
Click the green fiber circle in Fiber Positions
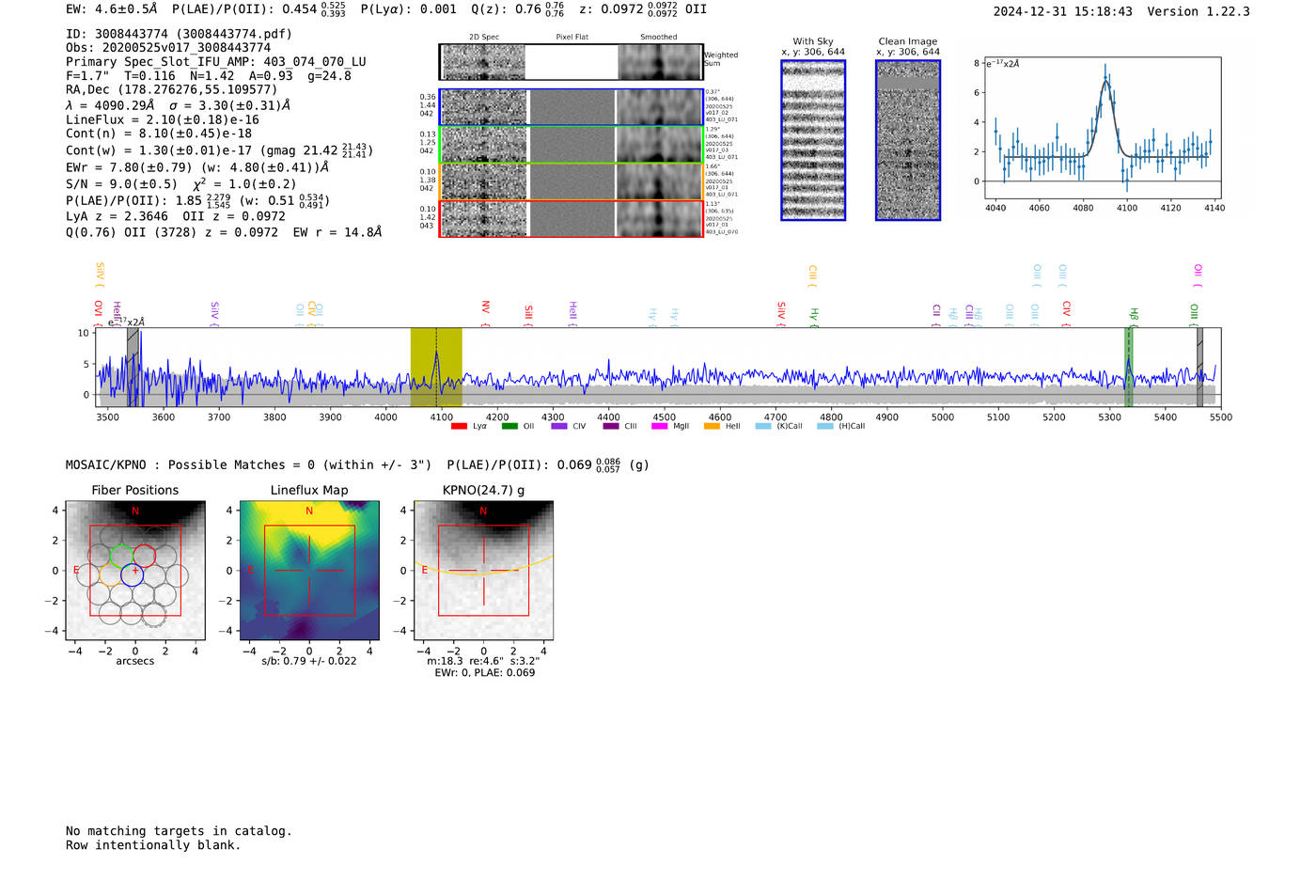(121, 555)
